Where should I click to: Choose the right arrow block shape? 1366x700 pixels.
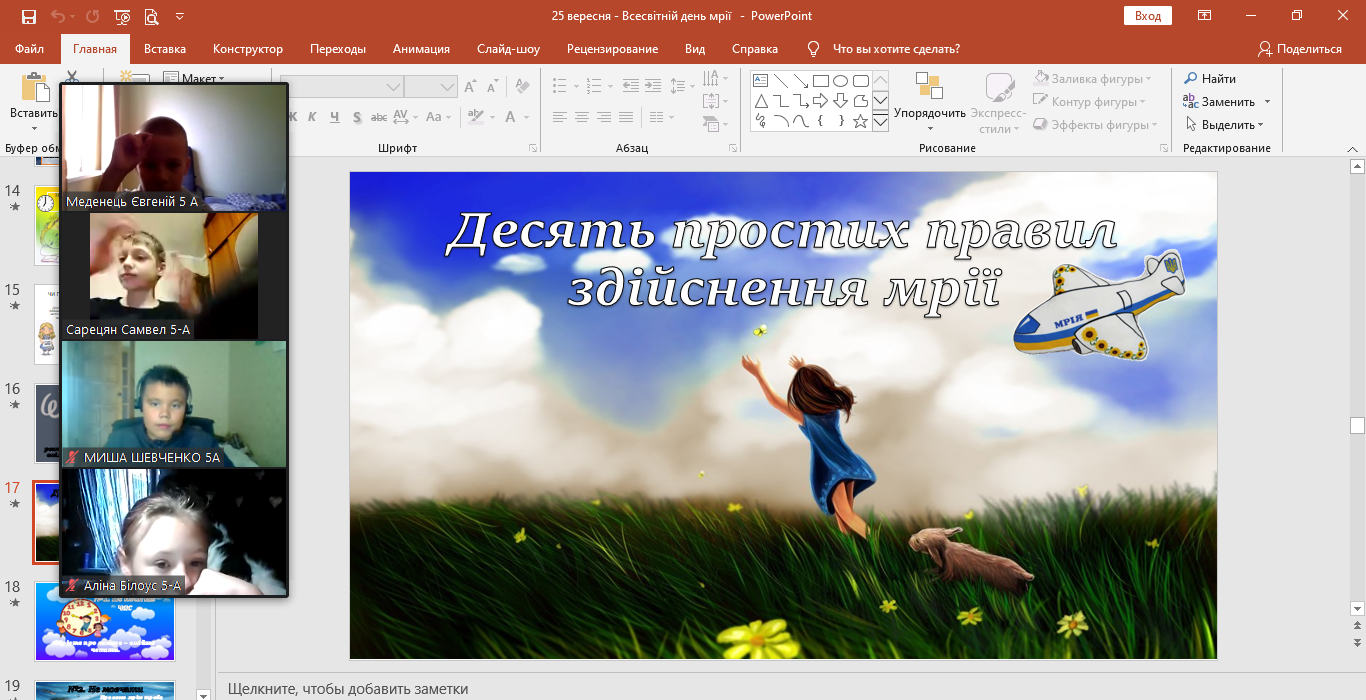[820, 101]
